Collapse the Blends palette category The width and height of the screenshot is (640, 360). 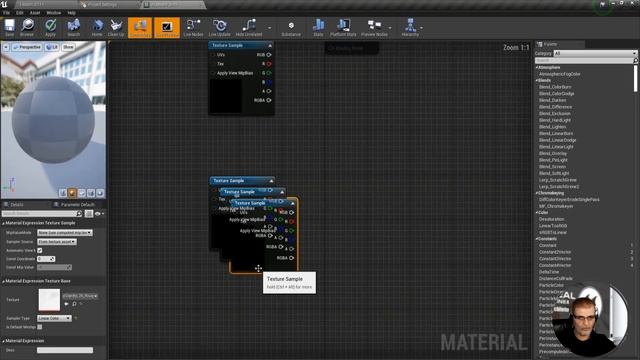tap(537, 80)
